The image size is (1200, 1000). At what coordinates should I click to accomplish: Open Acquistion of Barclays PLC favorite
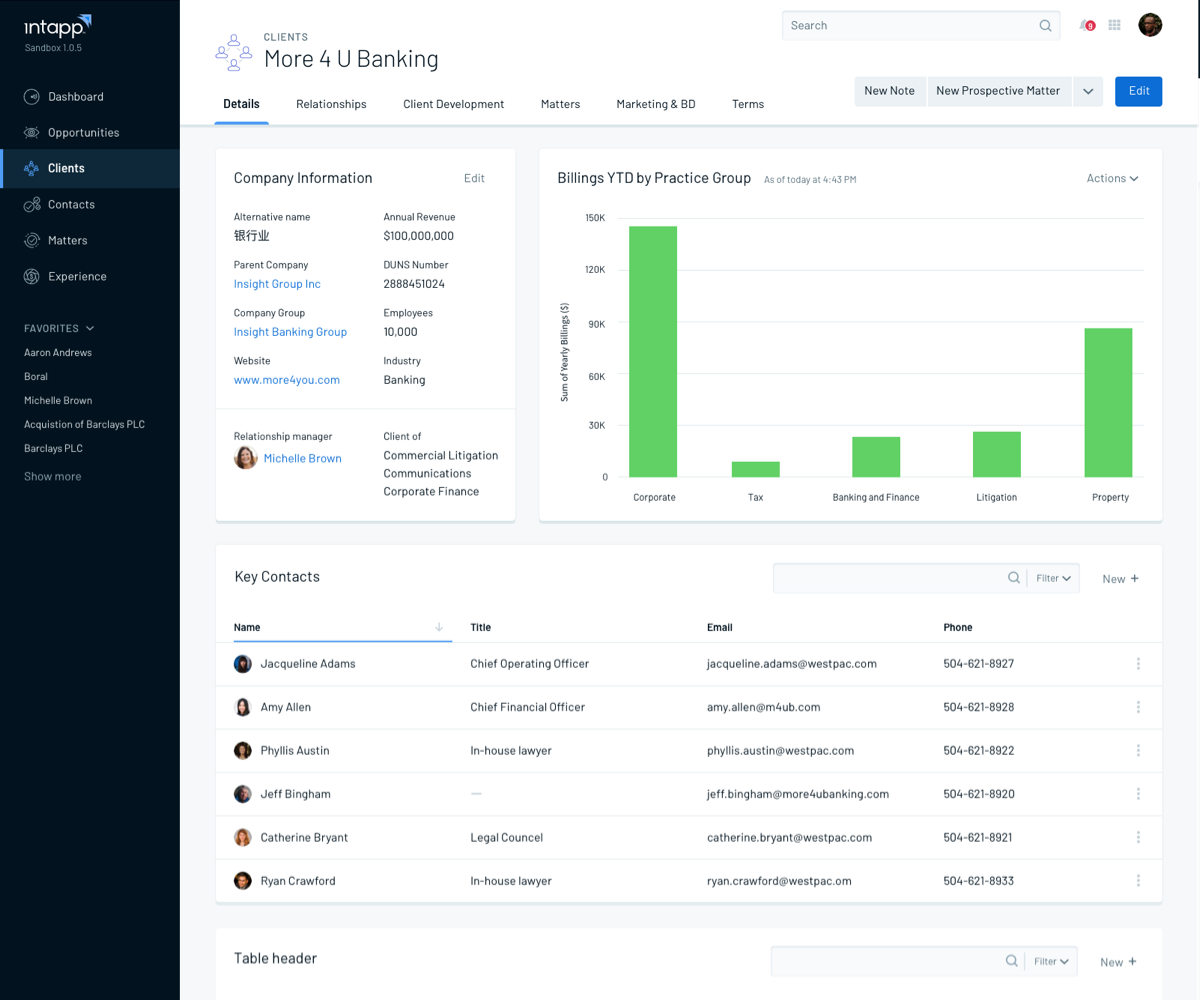tap(84, 425)
